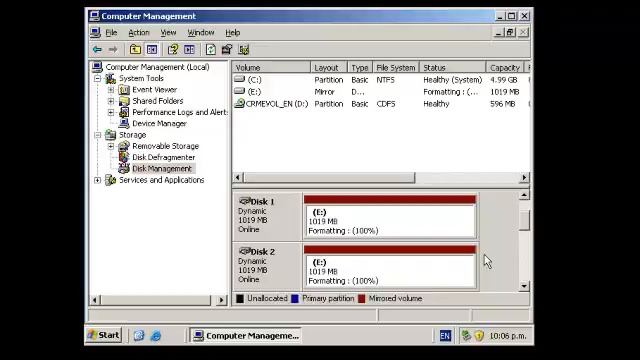Click the Help question-mark toolbar icon
The image size is (640, 360).
(173, 50)
